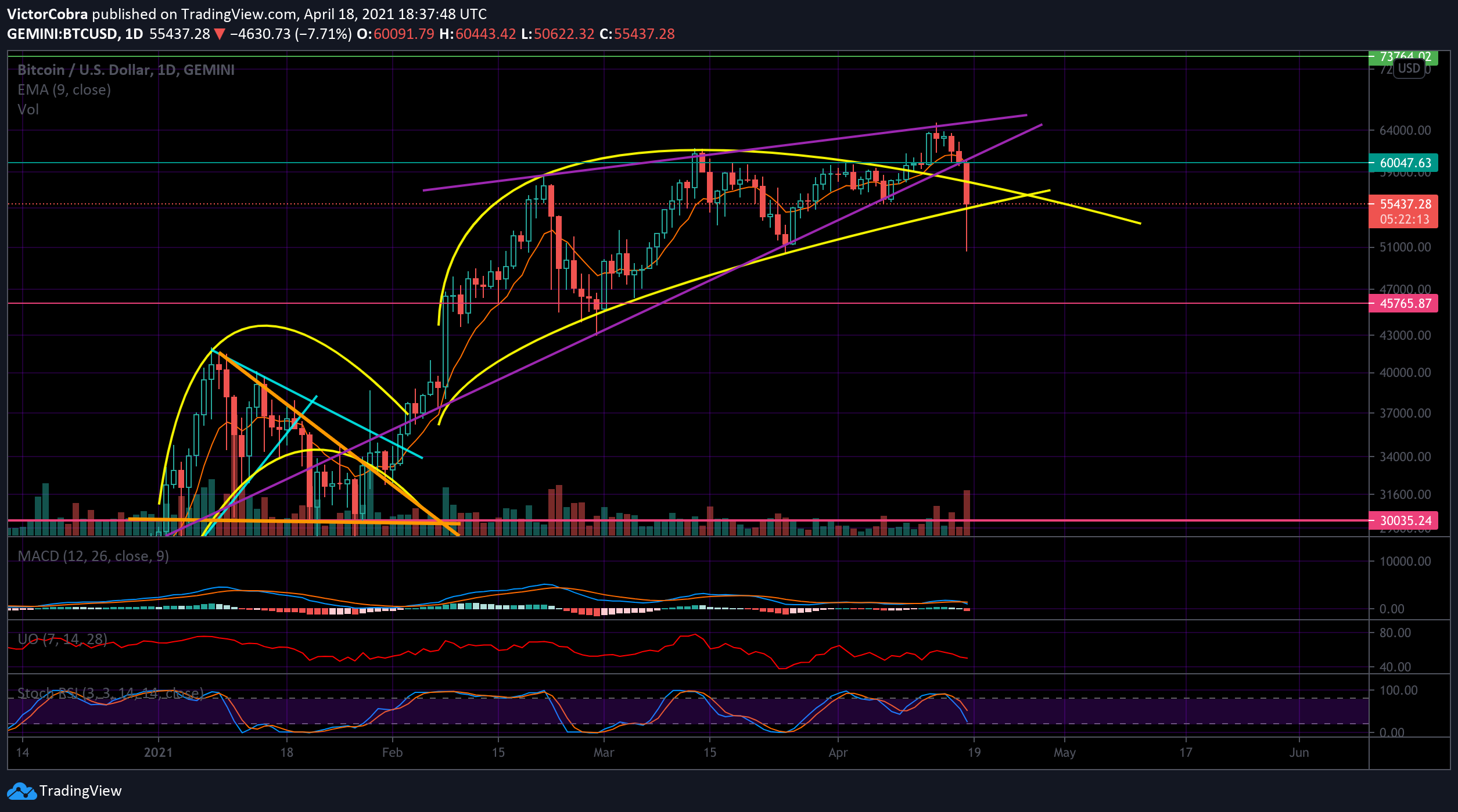Screen dimensions: 1458x812
Task: Click the 45765.87 red price label
Action: [x=1403, y=303]
